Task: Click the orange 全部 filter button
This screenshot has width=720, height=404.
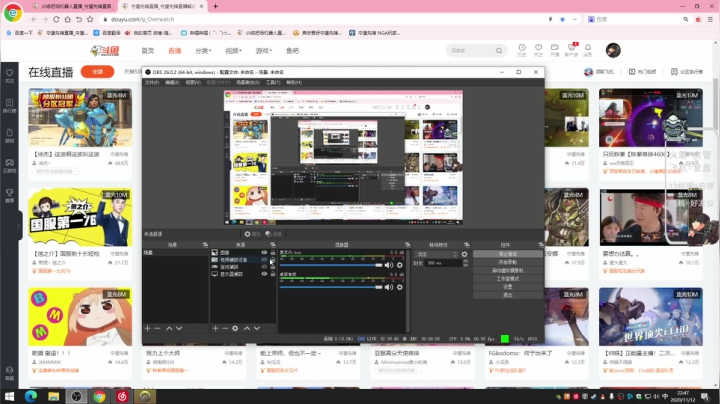Action: coord(97,72)
